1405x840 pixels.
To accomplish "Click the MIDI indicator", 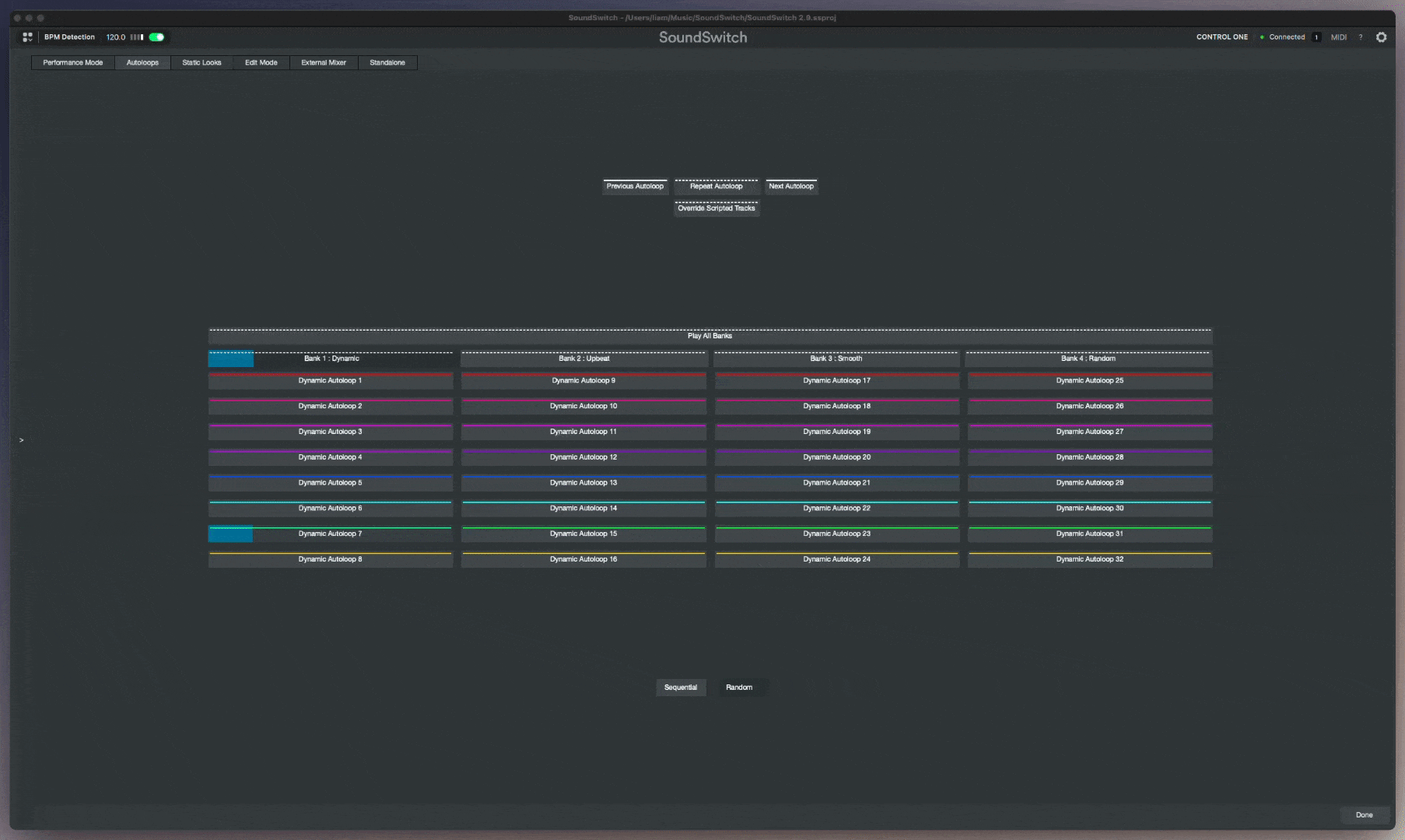I will 1339,37.
